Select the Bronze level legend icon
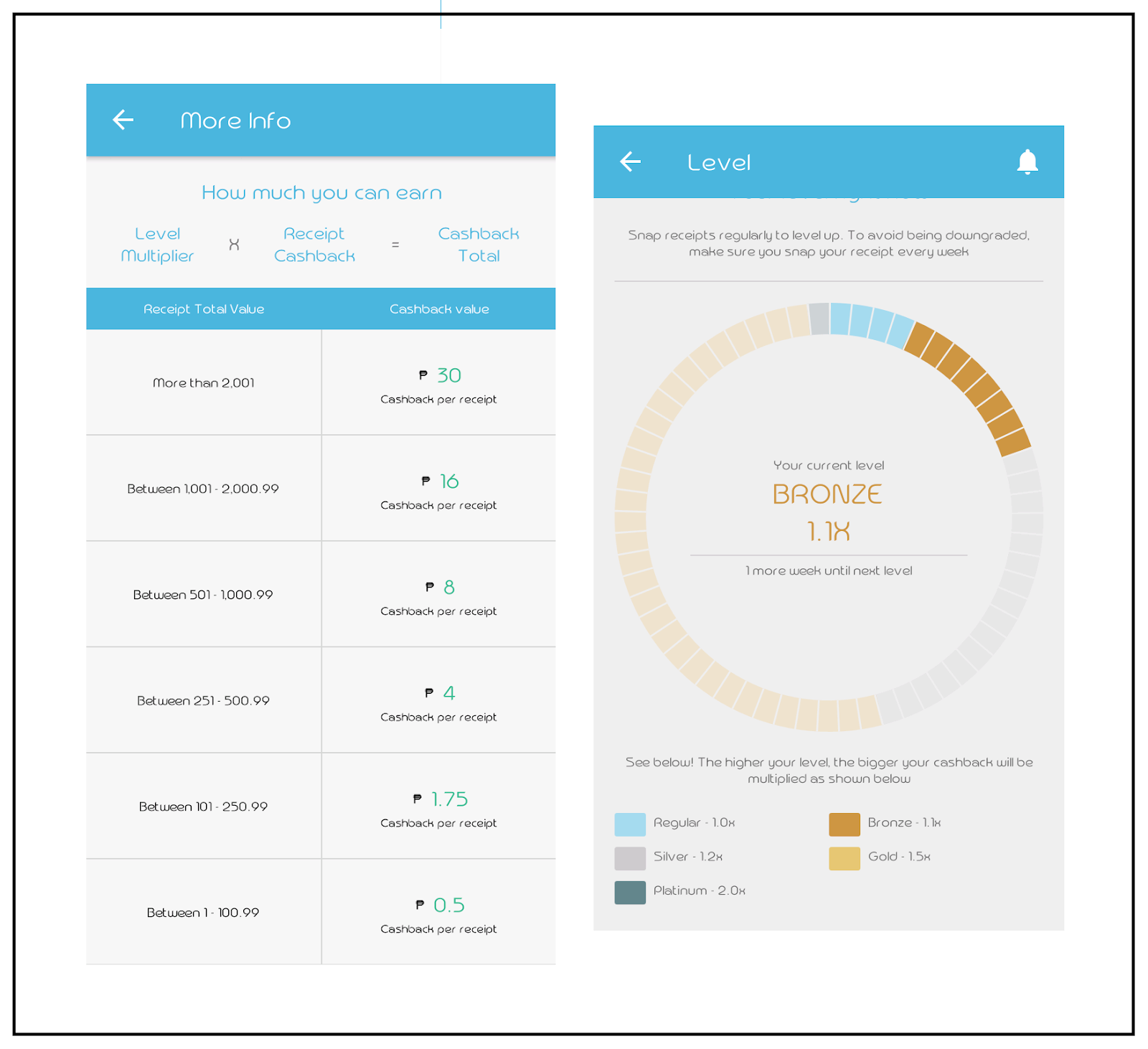 pos(844,824)
